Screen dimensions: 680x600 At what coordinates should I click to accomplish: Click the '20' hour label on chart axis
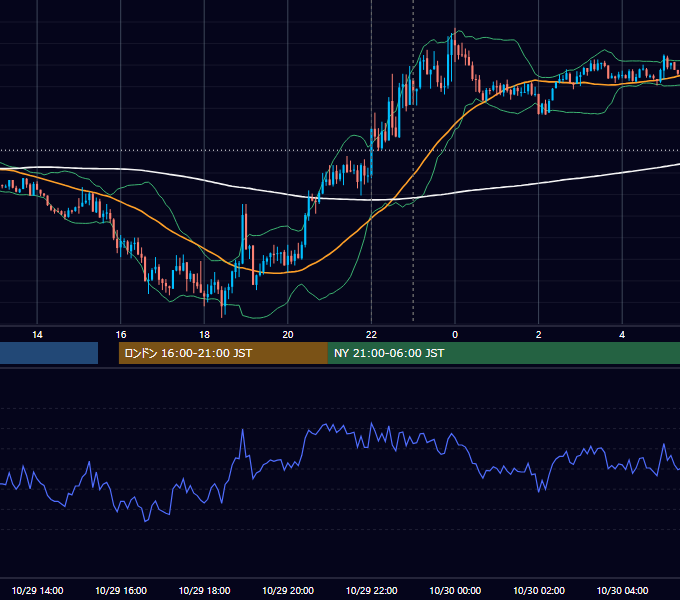[x=288, y=335]
